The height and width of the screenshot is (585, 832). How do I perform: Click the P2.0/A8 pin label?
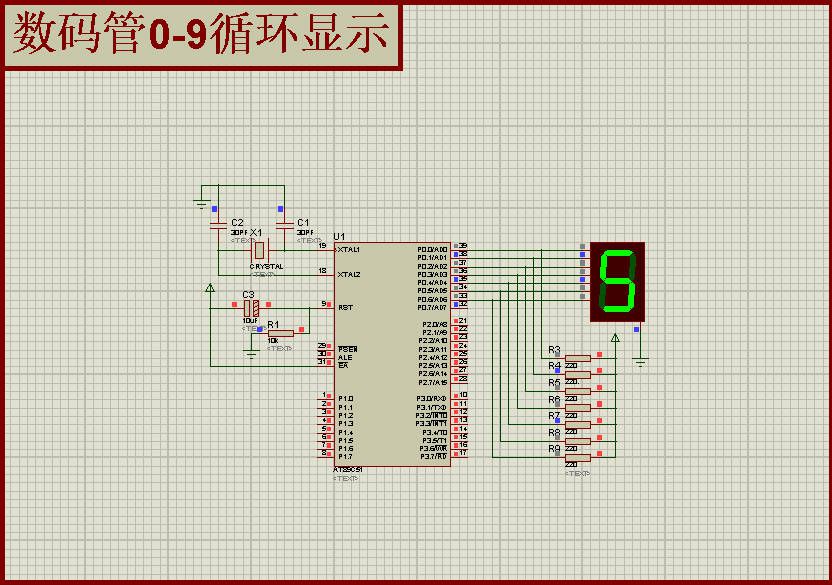(x=435, y=324)
